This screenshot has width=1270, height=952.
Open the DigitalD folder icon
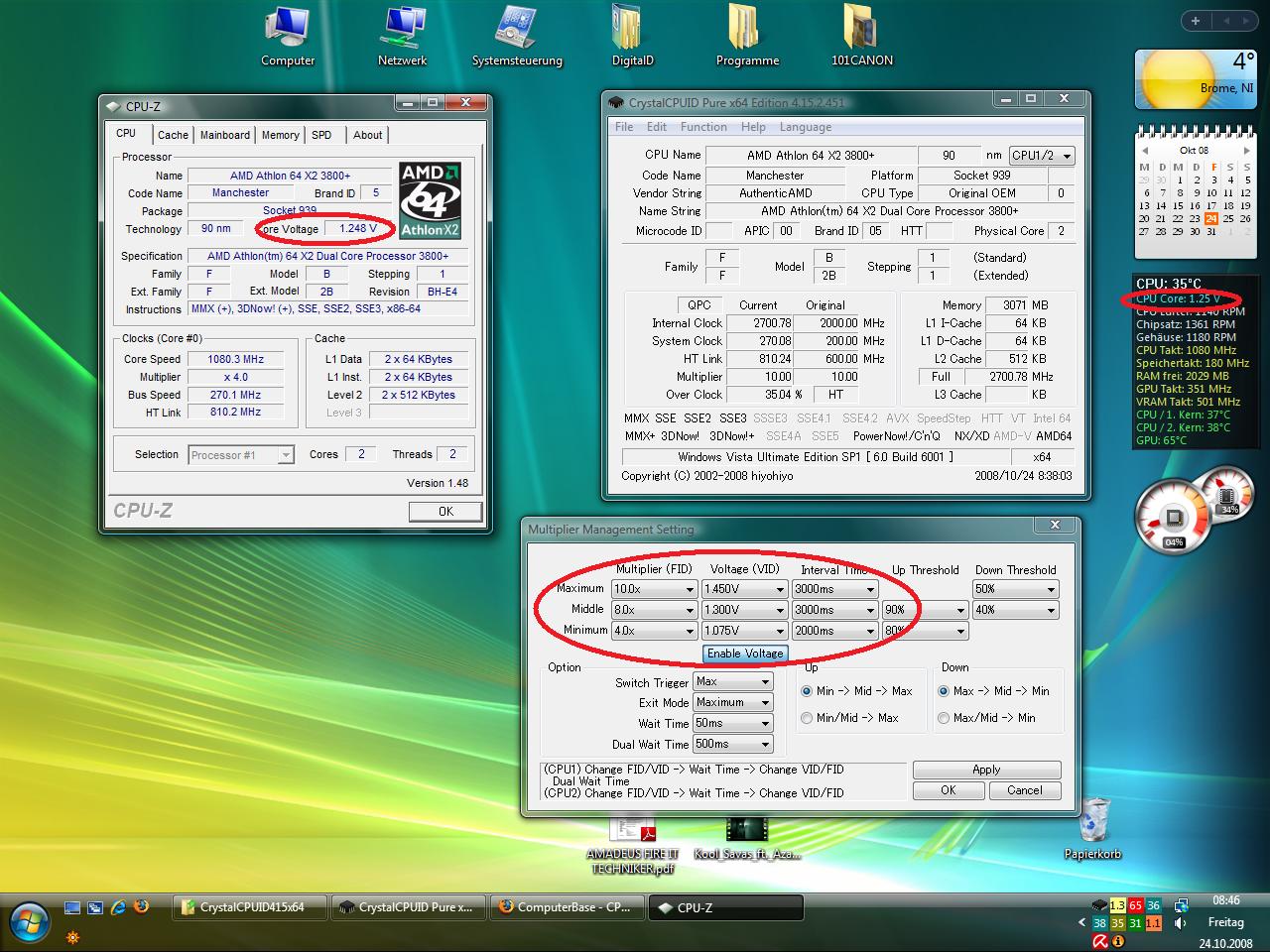pos(632,37)
